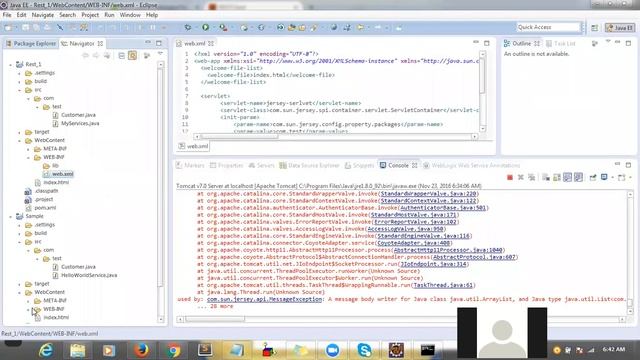Toggle Scroll Lock in Console toolbar
The width and height of the screenshot is (640, 360).
tap(557, 177)
